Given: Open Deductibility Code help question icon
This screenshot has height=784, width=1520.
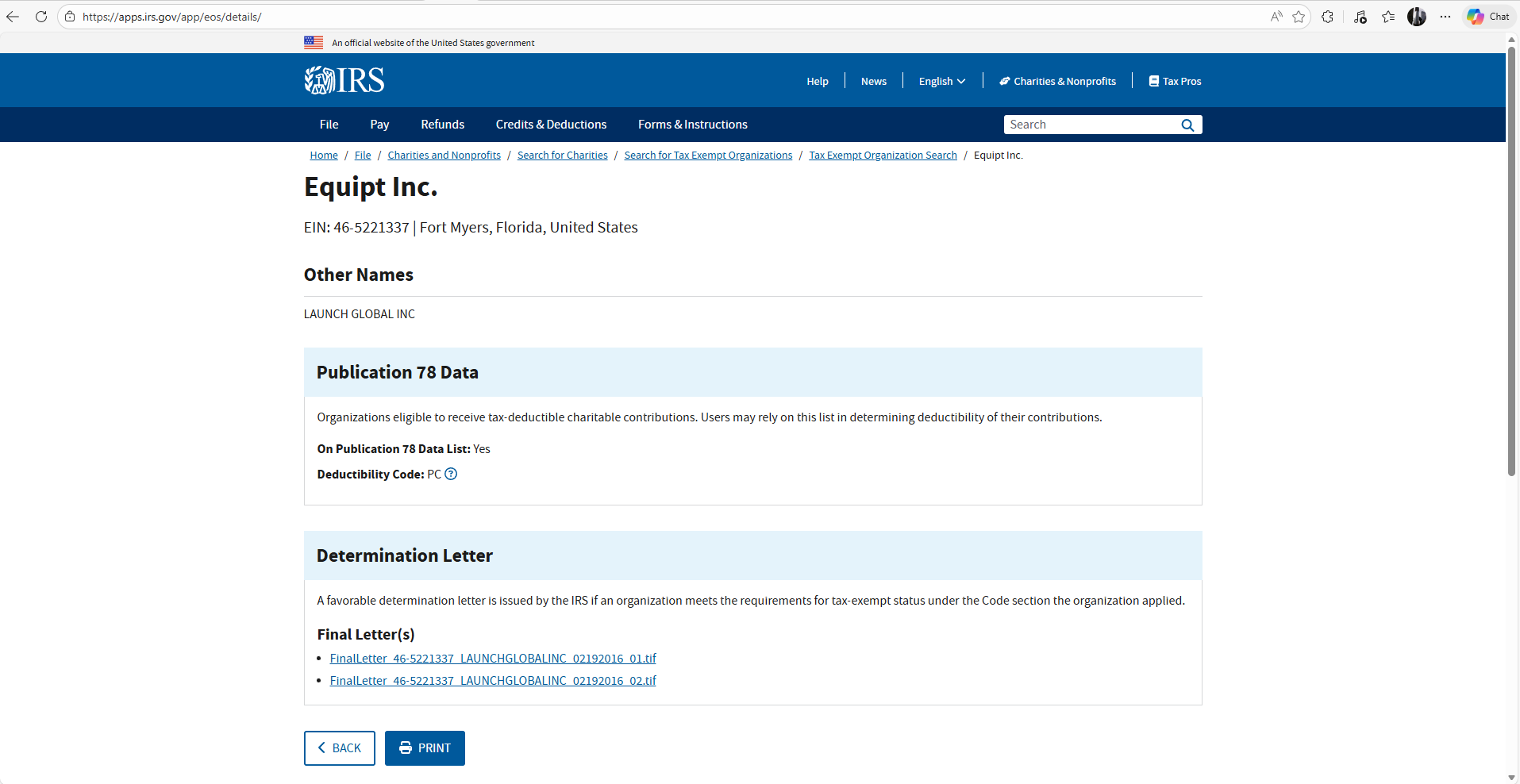Looking at the screenshot, I should 451,474.
